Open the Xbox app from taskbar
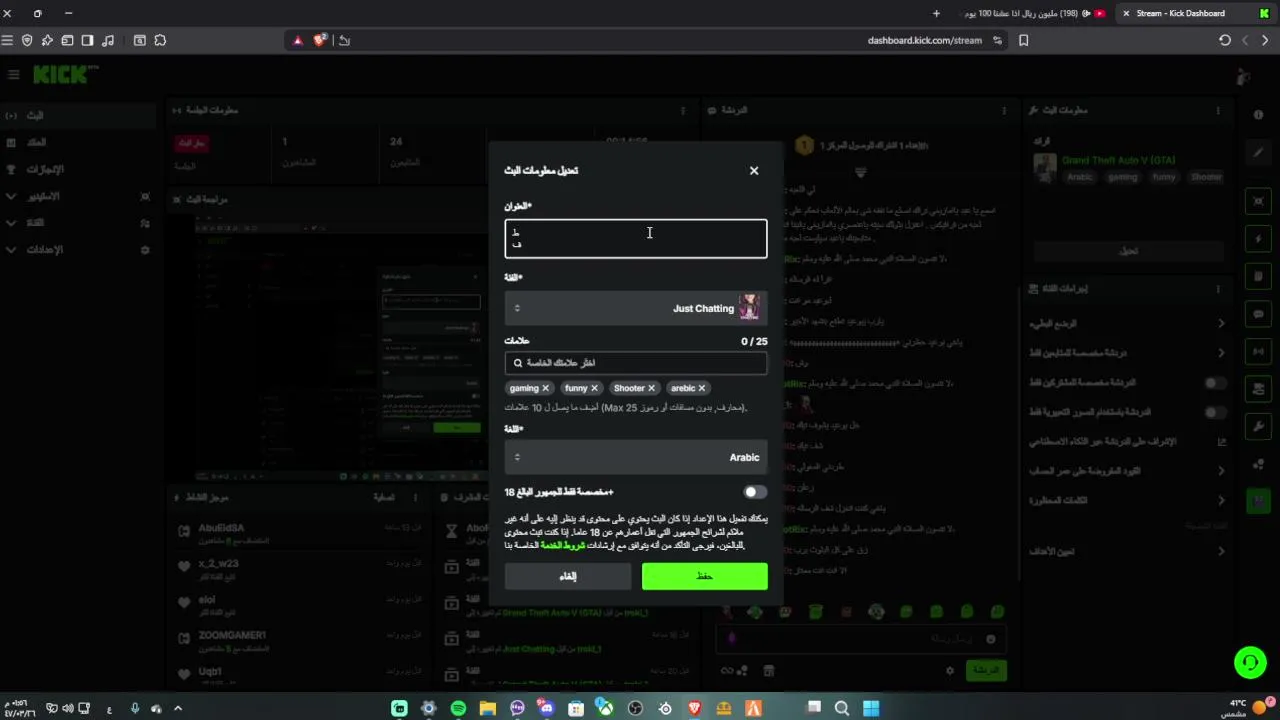Screen dimensions: 1280x720 pyautogui.click(x=605, y=708)
